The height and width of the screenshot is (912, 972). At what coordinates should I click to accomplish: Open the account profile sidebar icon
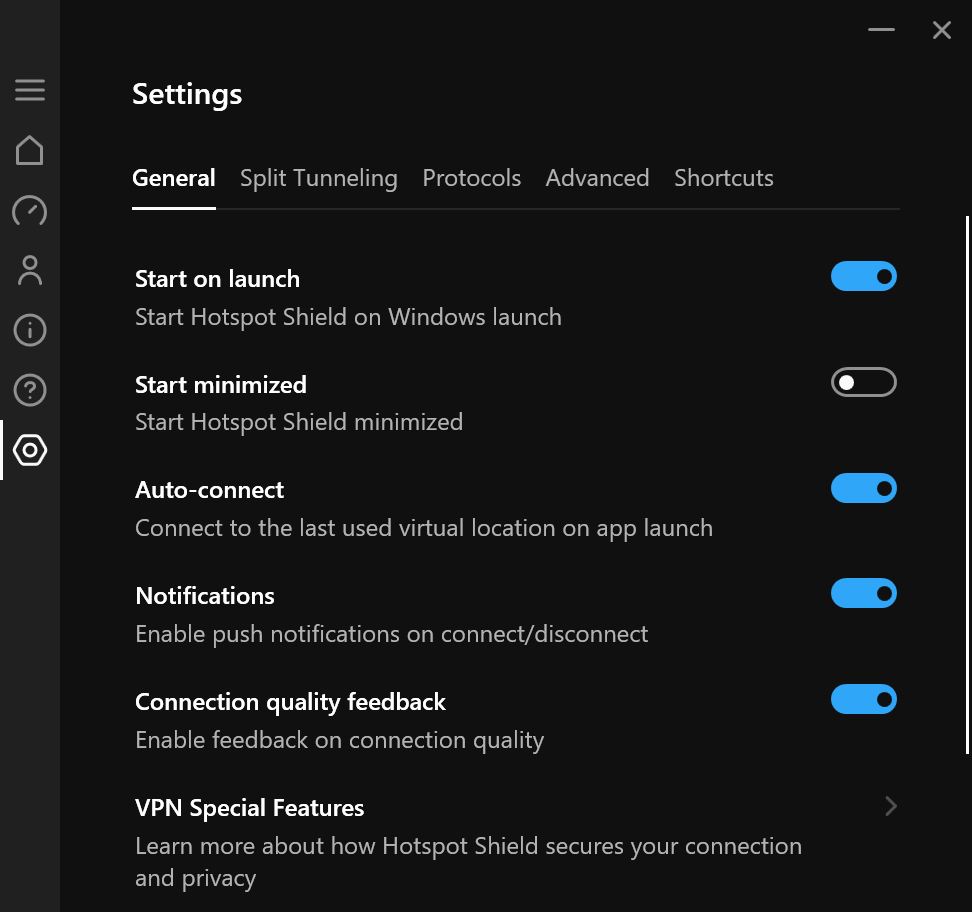point(30,270)
